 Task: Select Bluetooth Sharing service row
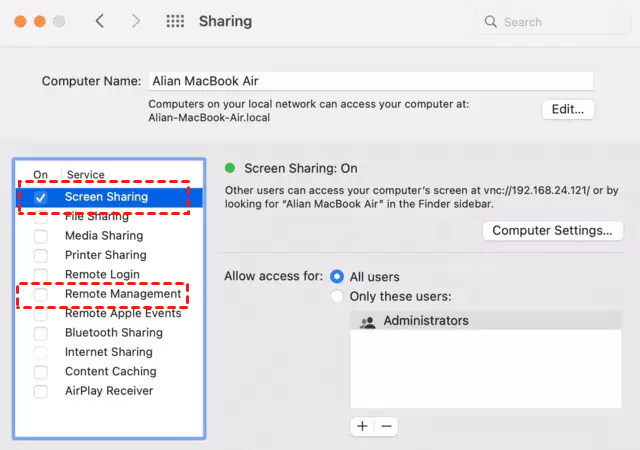pyautogui.click(x=113, y=333)
